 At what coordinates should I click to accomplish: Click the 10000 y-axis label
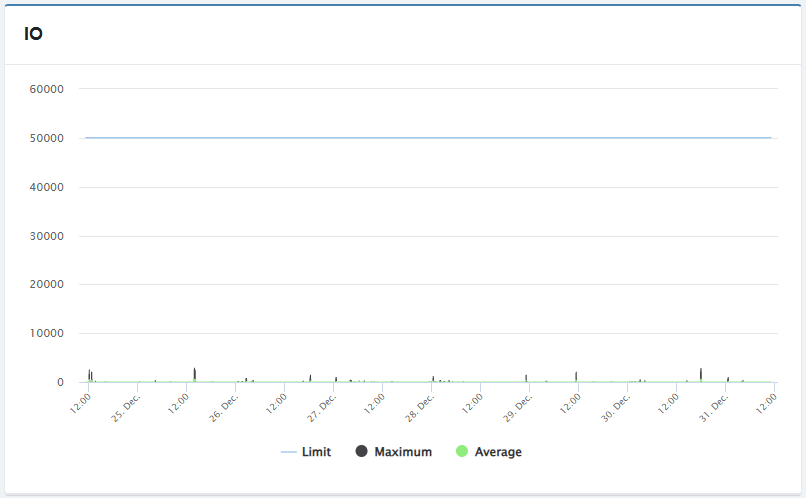(x=47, y=334)
